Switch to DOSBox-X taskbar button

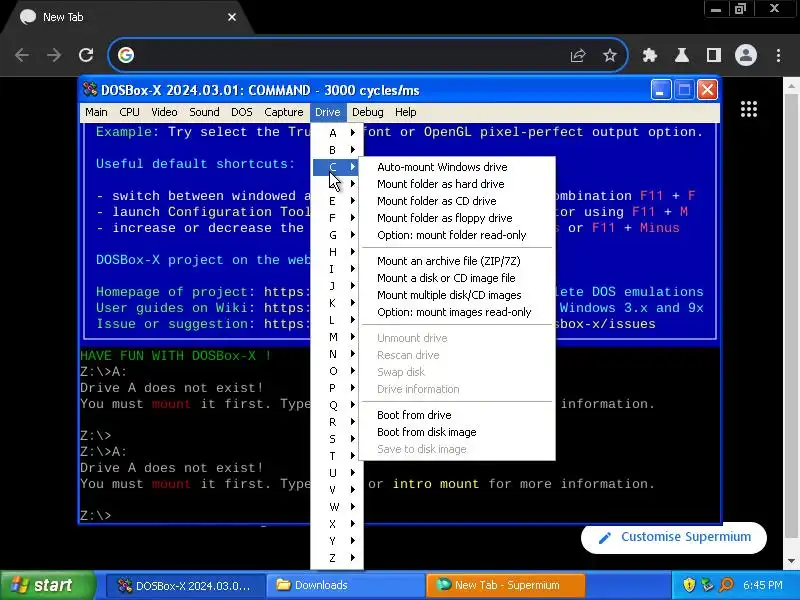pos(185,585)
